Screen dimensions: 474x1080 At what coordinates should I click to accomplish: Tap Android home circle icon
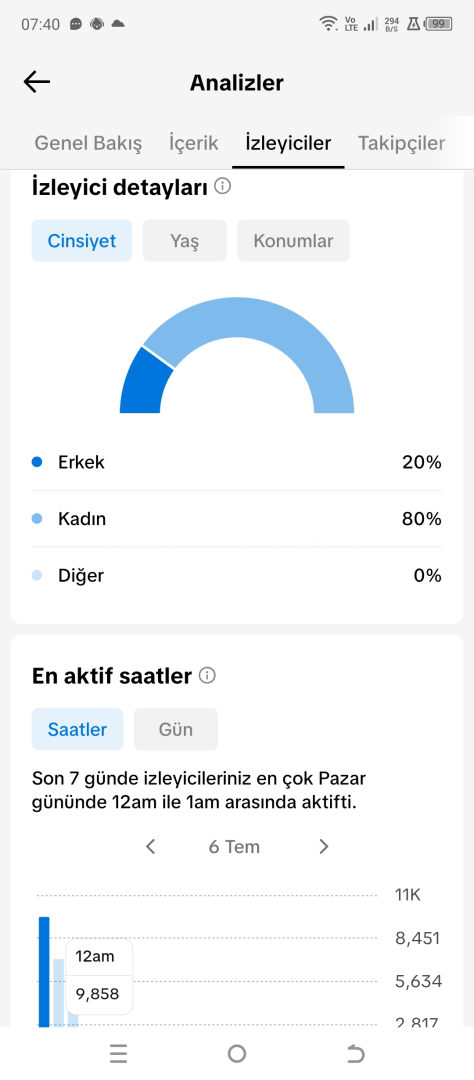(x=237, y=1053)
